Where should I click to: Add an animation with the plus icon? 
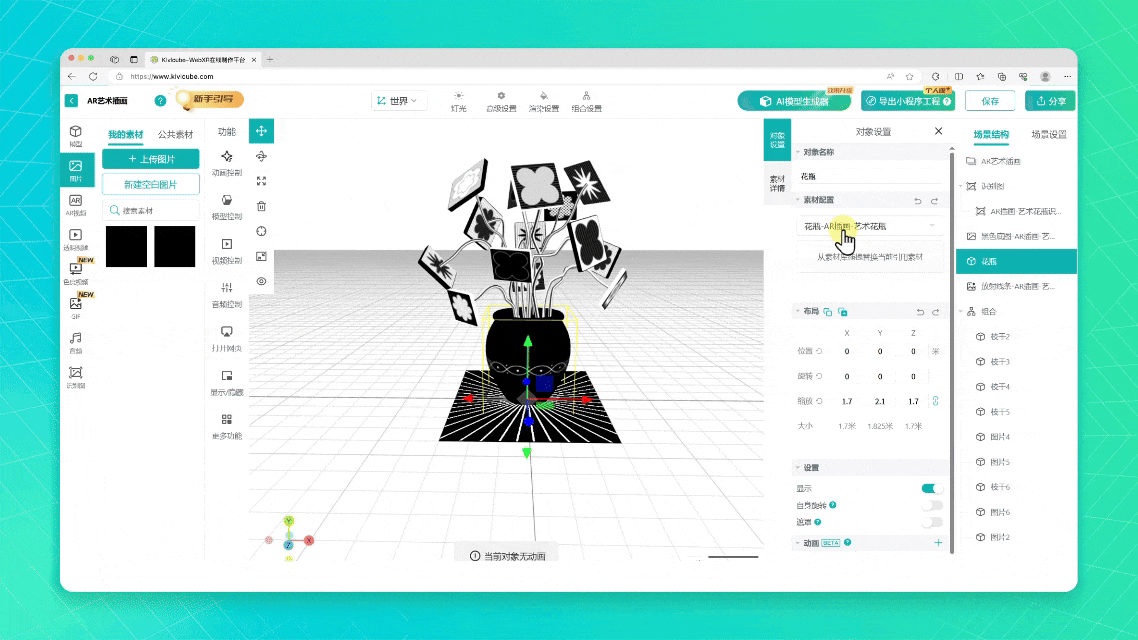pos(937,543)
